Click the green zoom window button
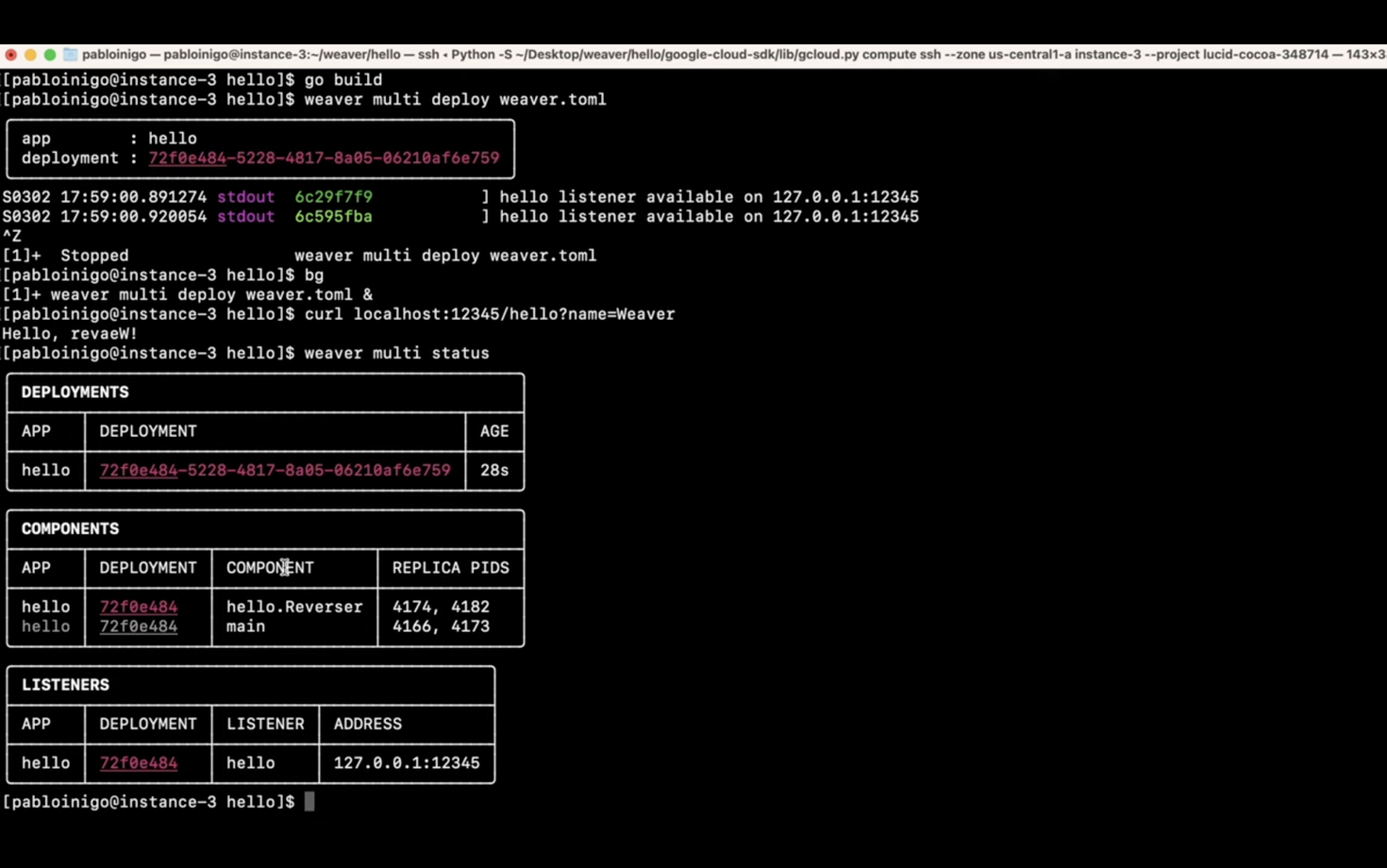The image size is (1387, 868). click(50, 55)
